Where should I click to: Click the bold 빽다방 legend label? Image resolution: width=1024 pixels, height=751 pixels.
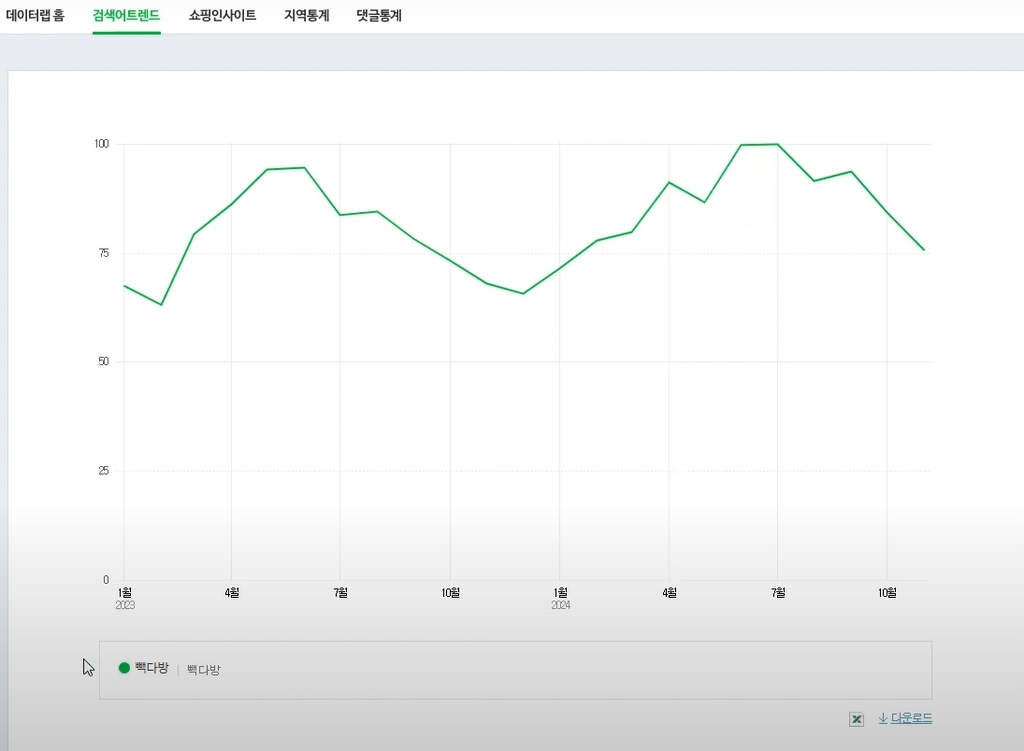(152, 667)
